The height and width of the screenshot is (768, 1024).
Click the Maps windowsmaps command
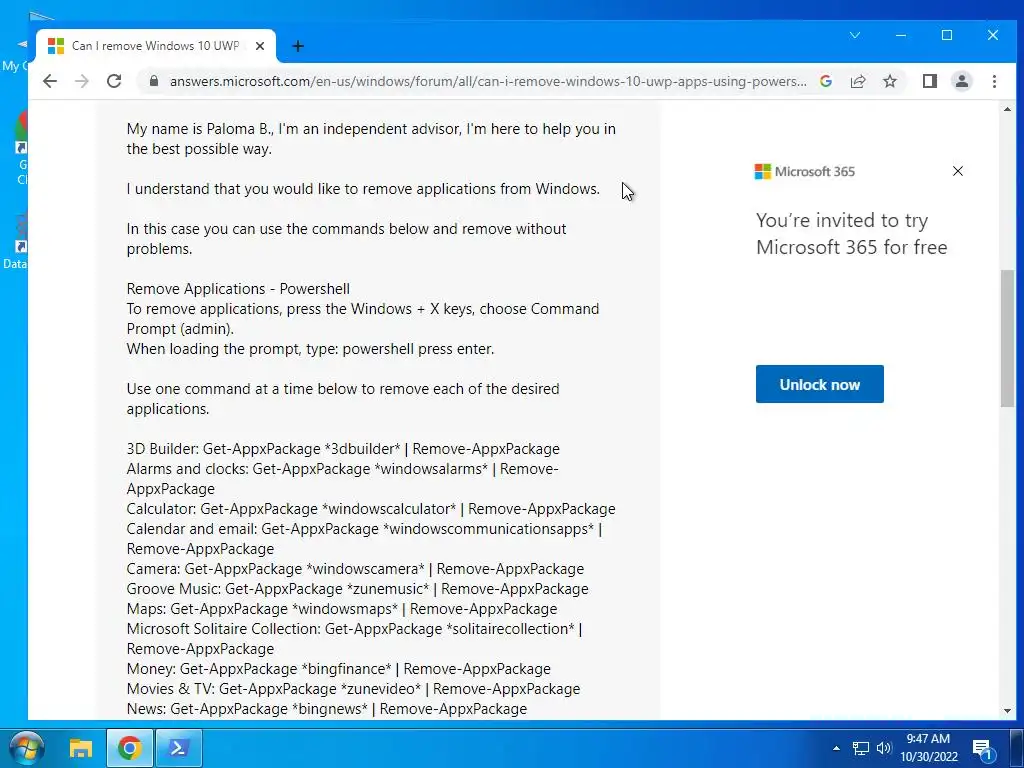point(342,609)
